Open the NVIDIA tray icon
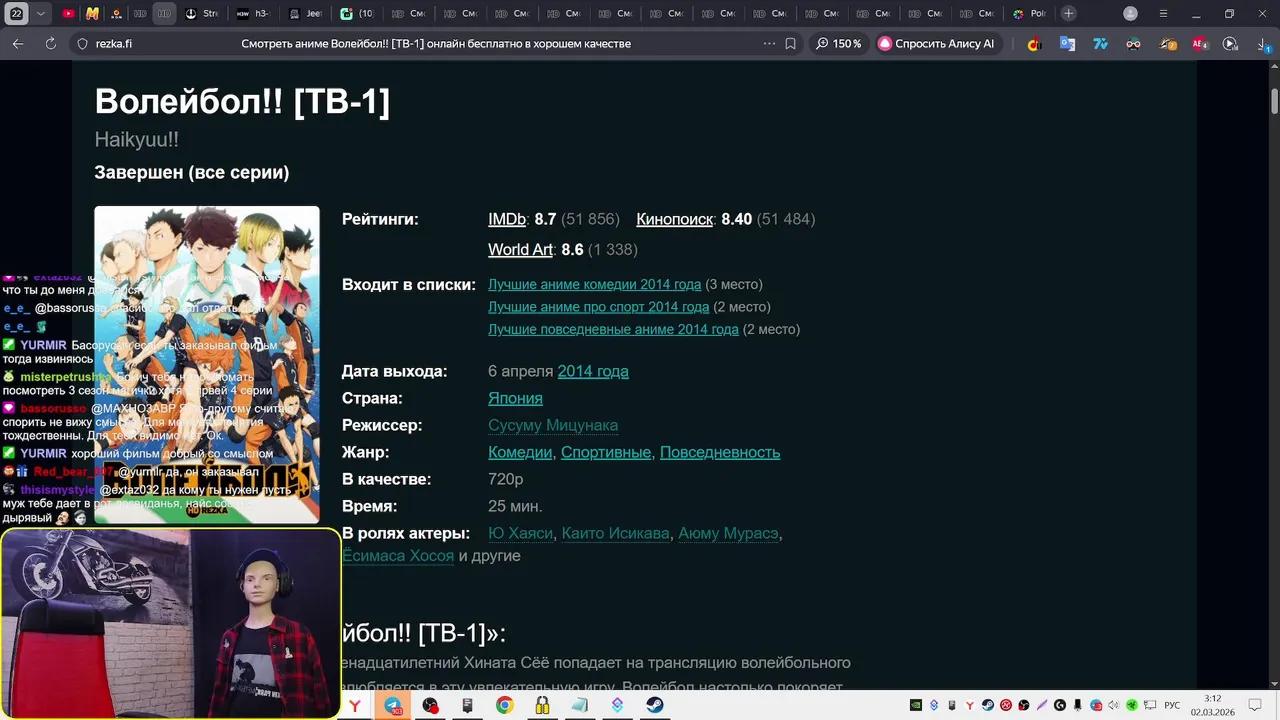 [x=915, y=705]
